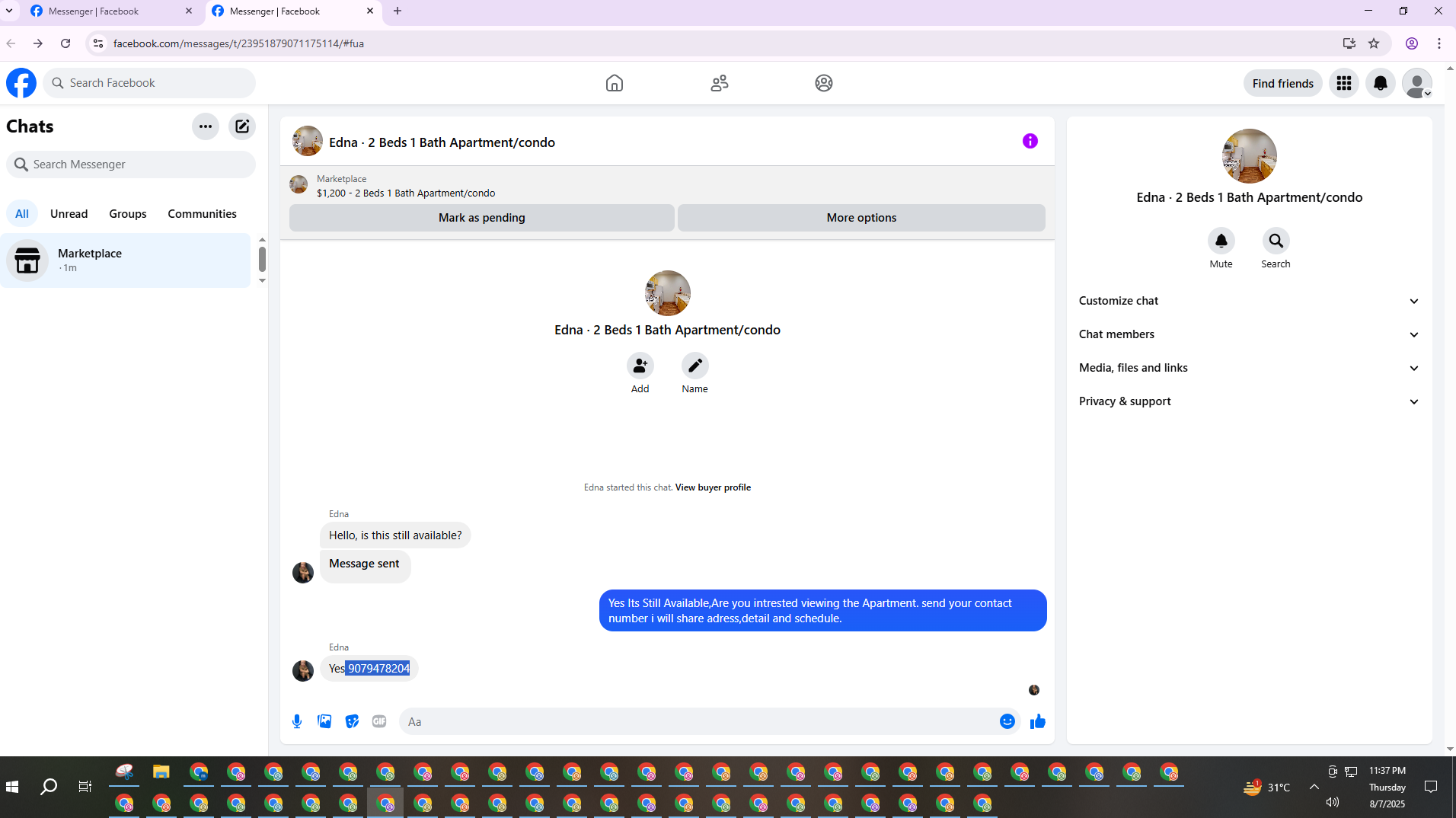
Task: Record a voice clip with microphone icon
Action: point(297,721)
